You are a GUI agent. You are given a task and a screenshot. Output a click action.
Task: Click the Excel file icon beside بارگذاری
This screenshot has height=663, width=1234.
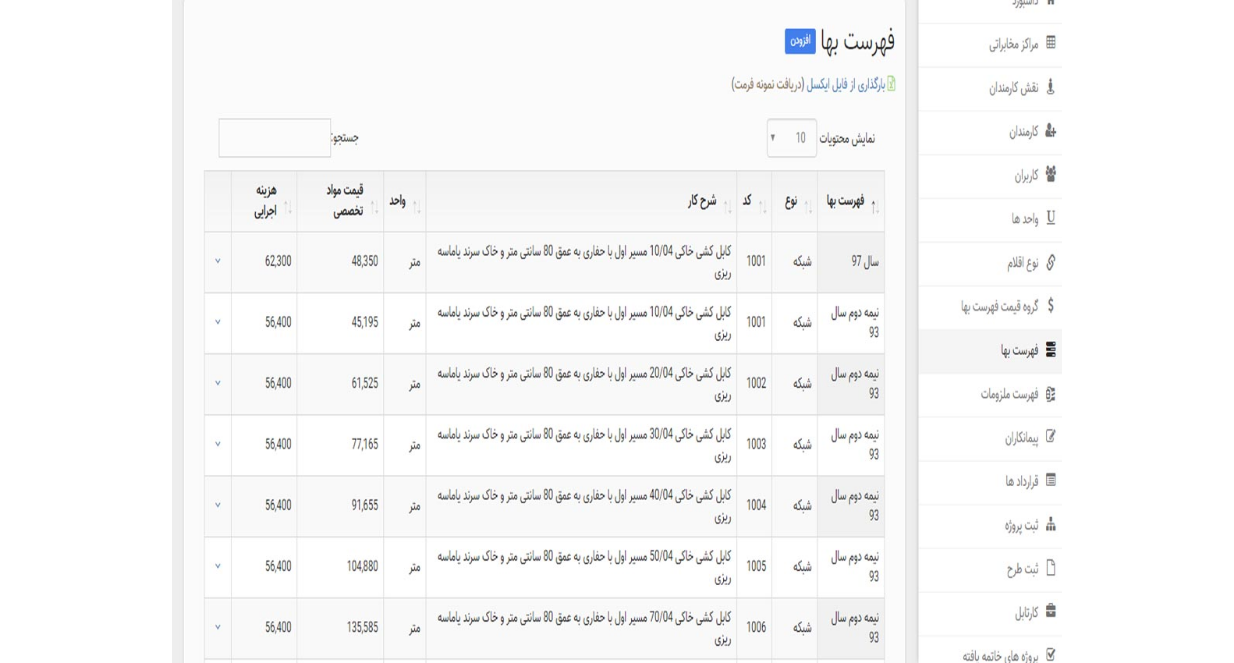891,84
